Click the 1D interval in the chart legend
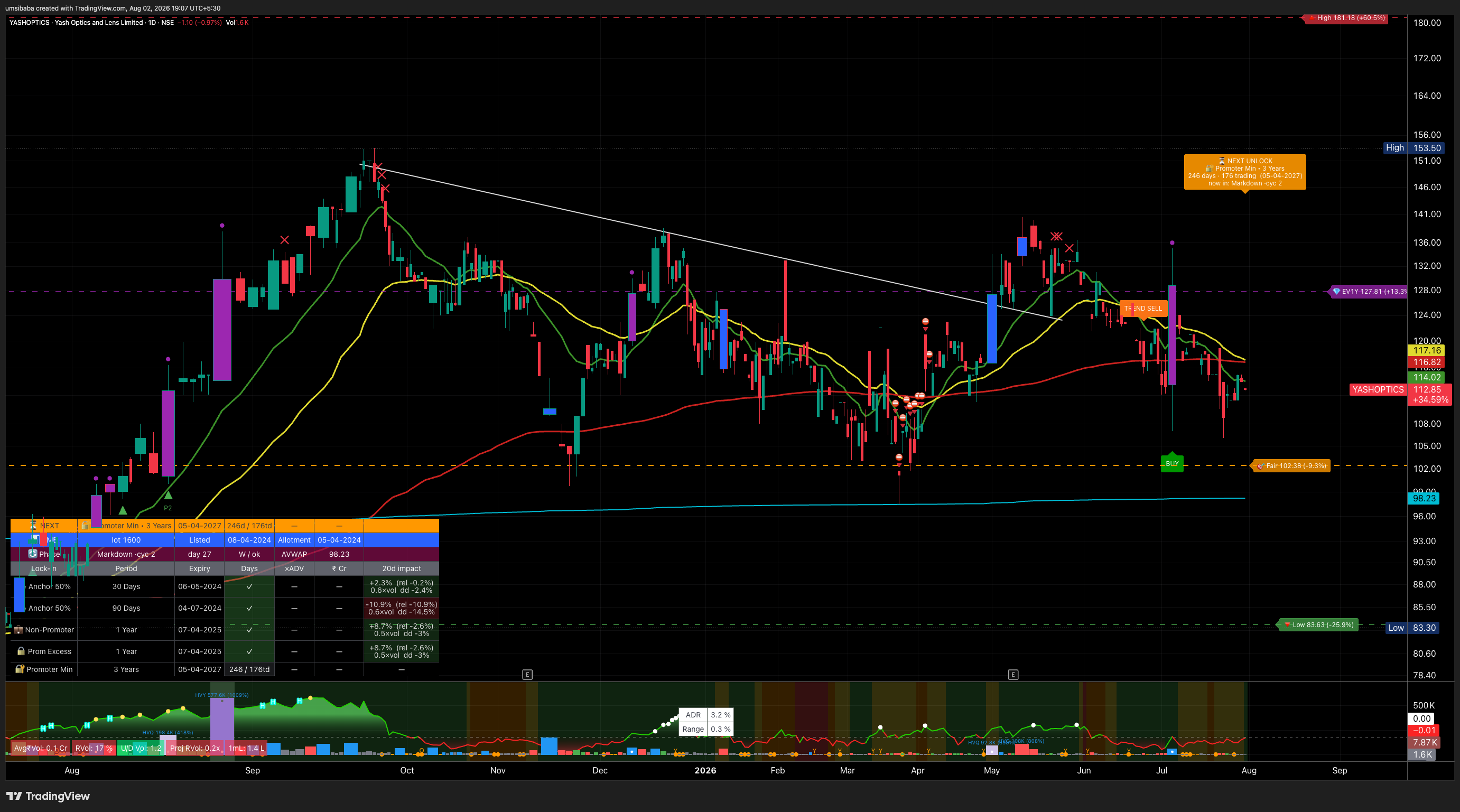 coord(152,23)
